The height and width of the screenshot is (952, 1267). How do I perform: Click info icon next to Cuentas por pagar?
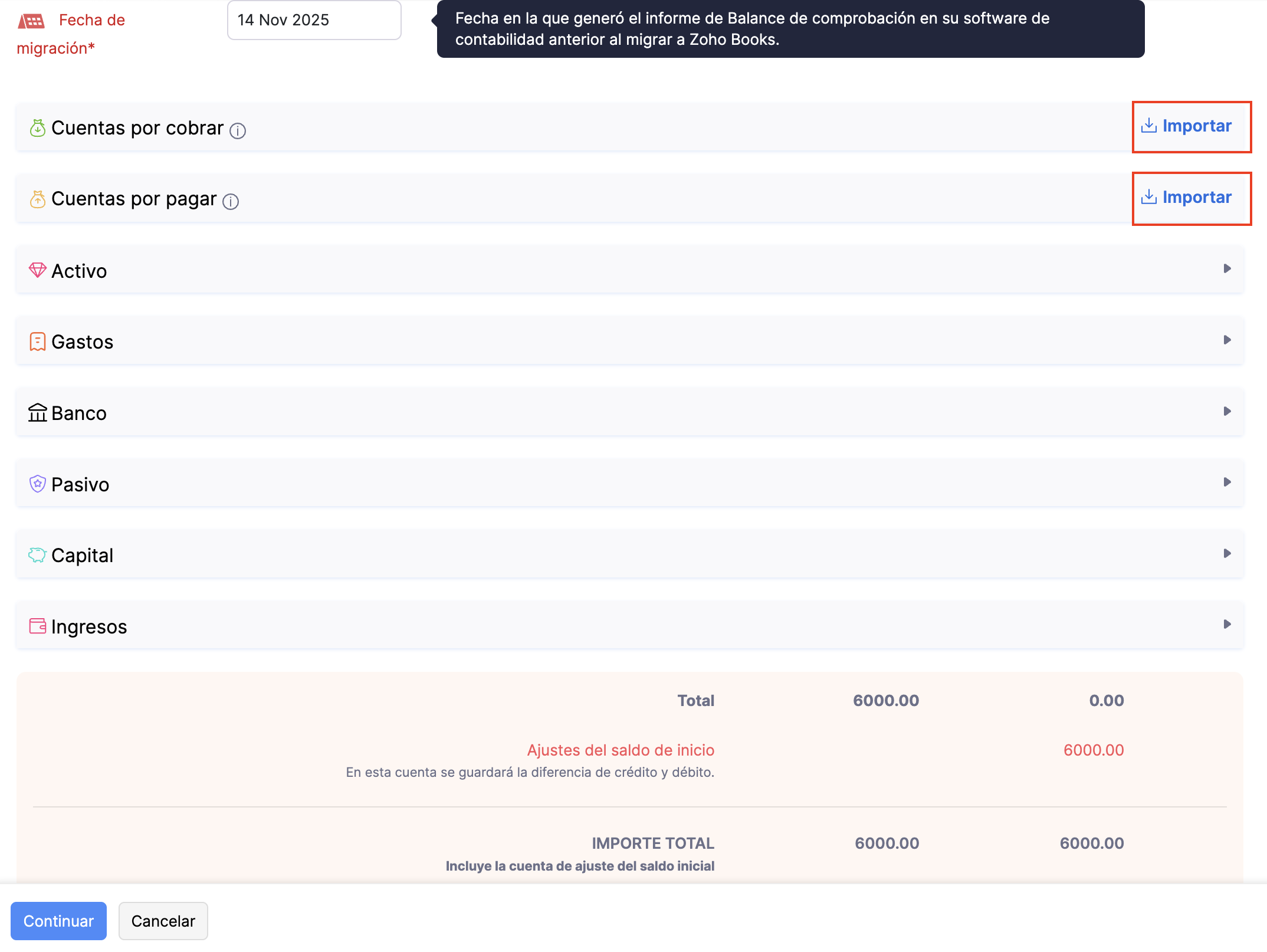pyautogui.click(x=231, y=202)
